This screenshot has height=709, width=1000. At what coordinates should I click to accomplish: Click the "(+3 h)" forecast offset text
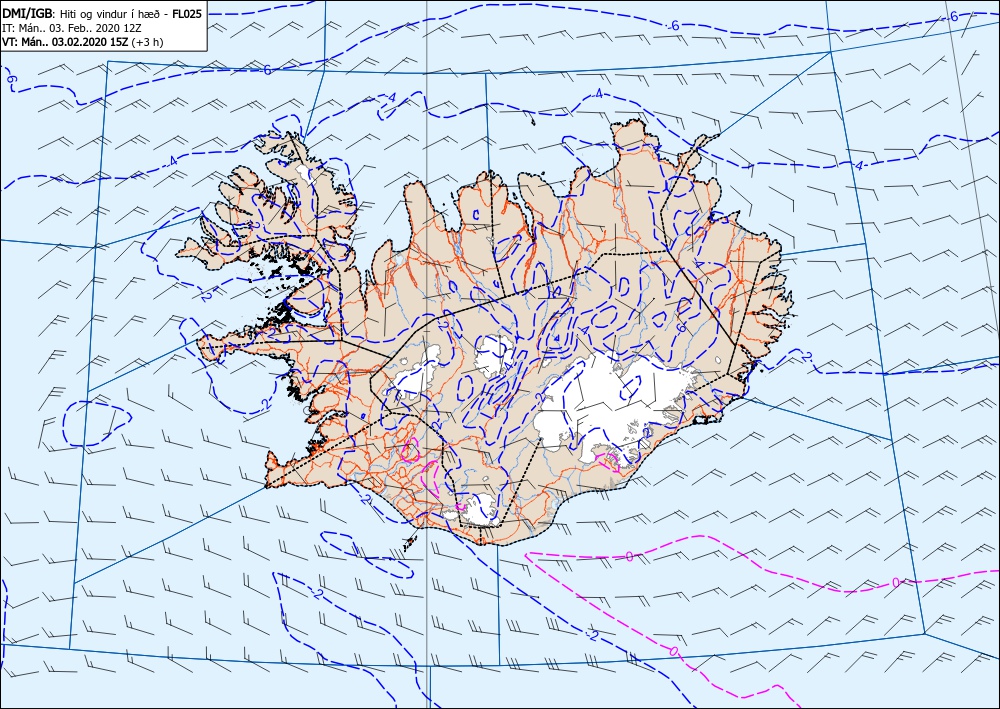coord(147,42)
